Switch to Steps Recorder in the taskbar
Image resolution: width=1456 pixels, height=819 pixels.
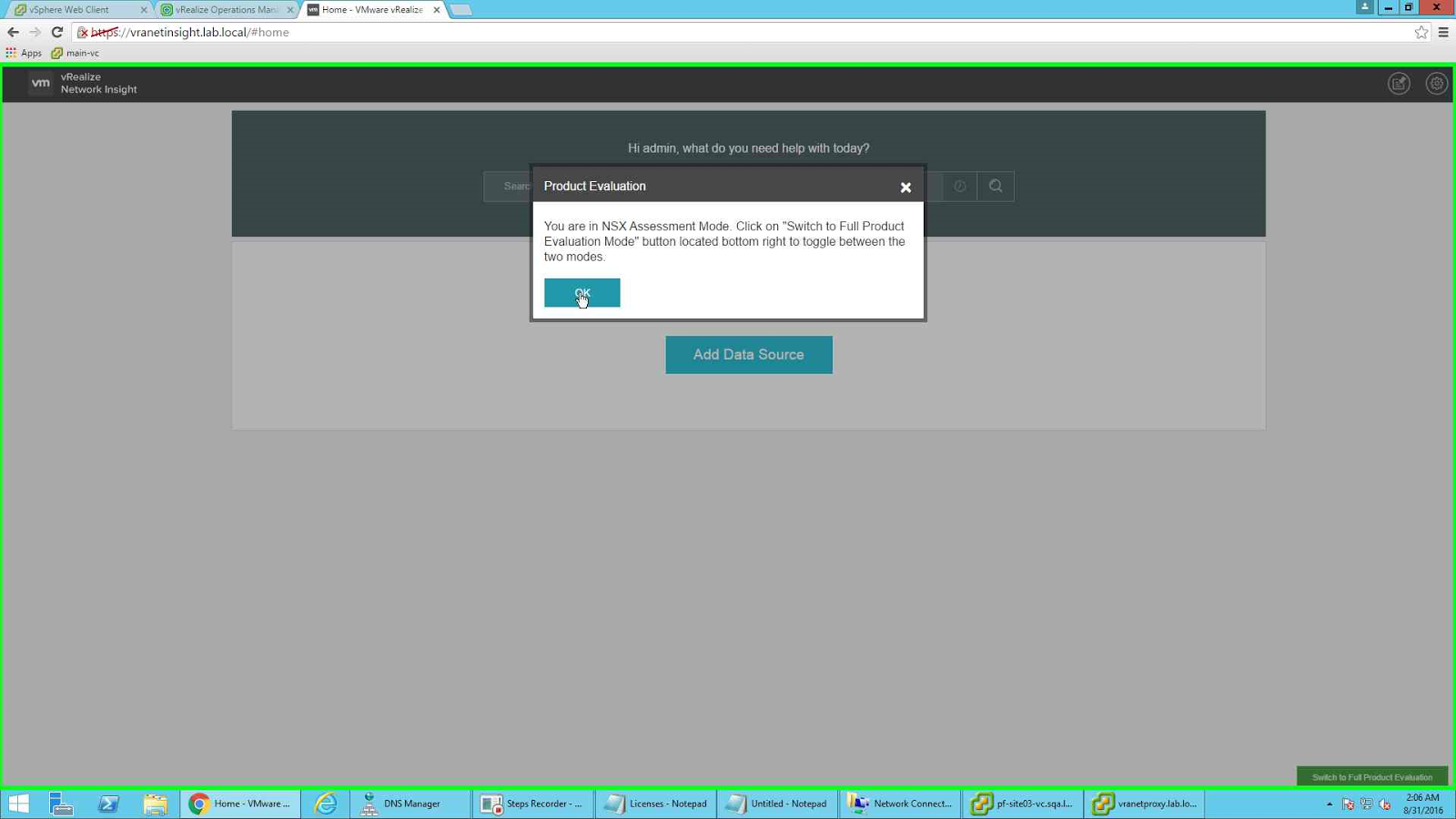pyautogui.click(x=533, y=804)
